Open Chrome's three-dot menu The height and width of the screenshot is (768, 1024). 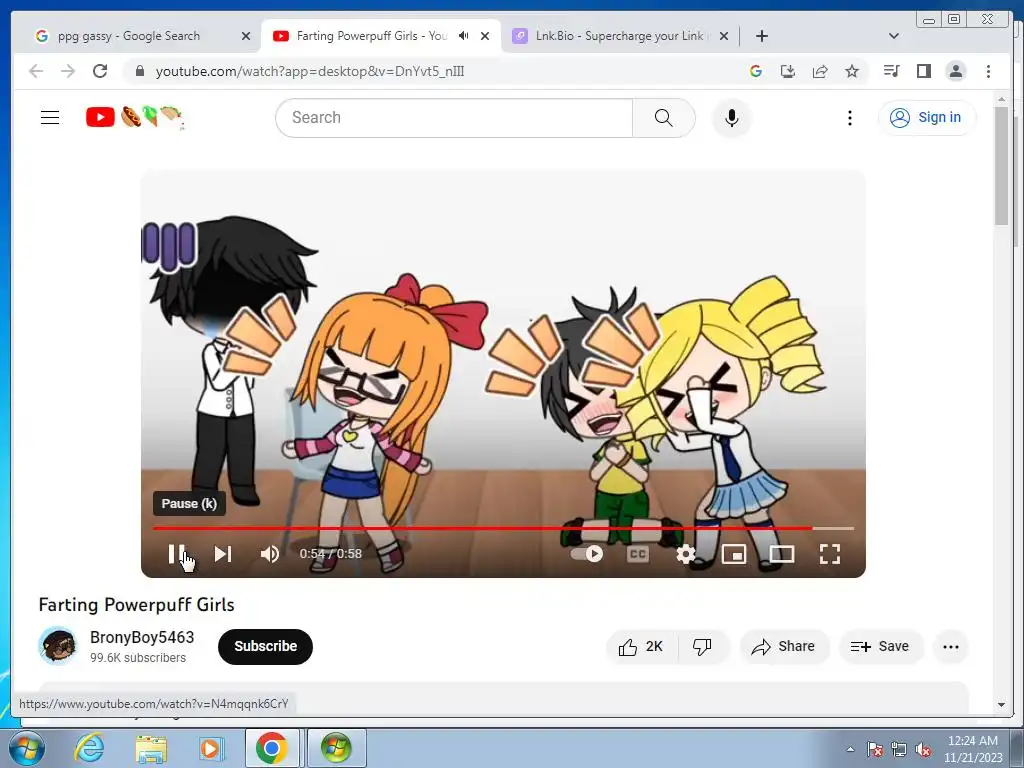[x=988, y=71]
